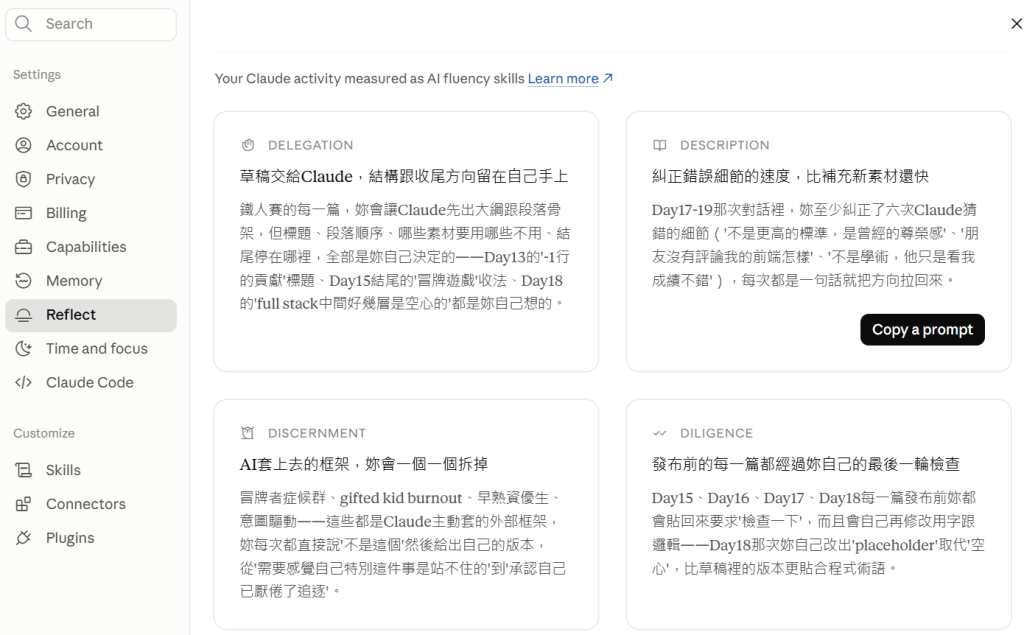Click the search magnifier icon
The height and width of the screenshot is (635, 1024).
pos(24,24)
